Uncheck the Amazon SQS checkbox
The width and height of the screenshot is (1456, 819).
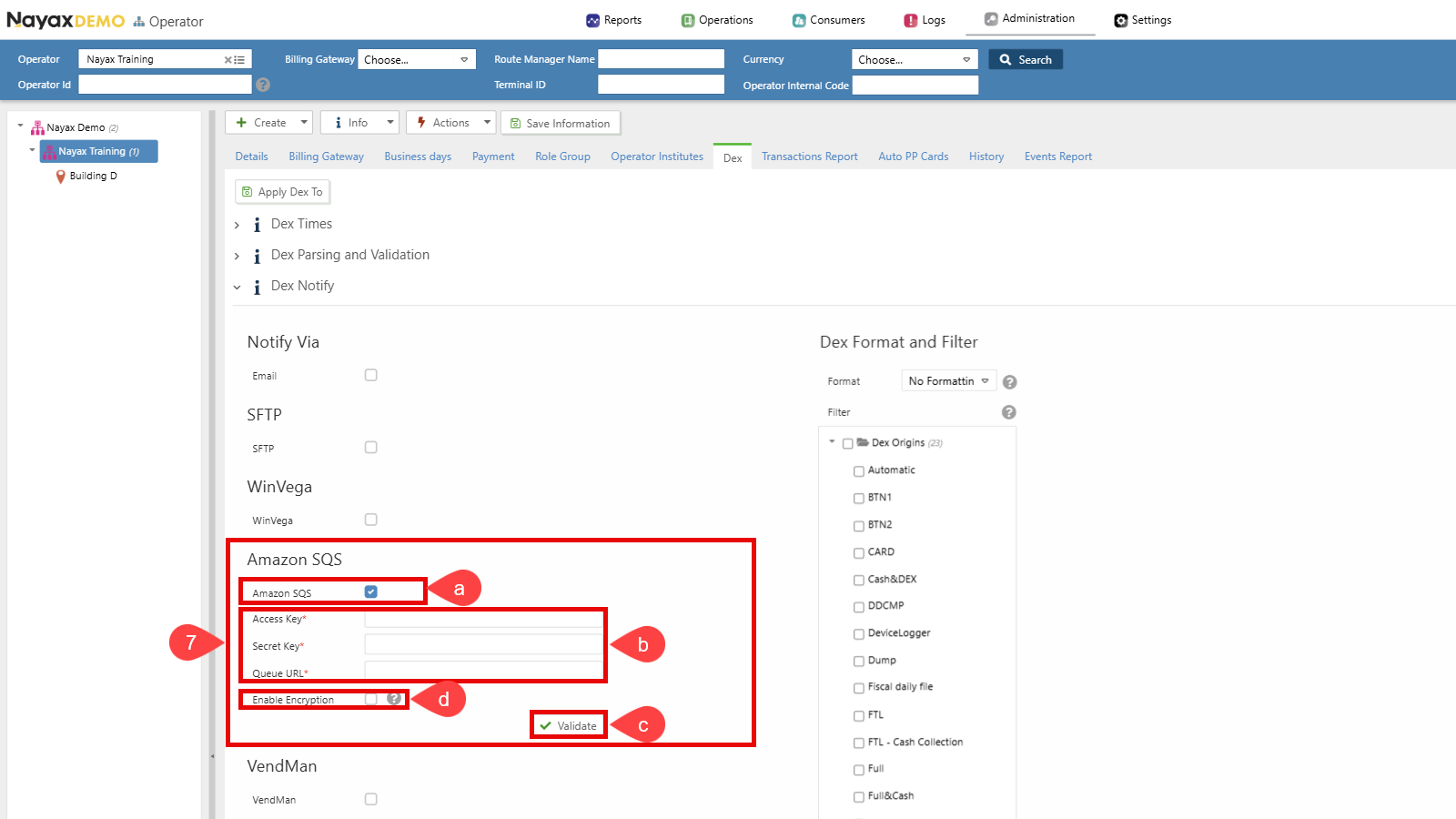click(371, 591)
